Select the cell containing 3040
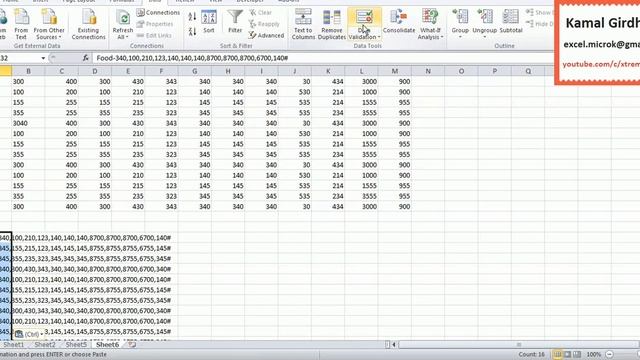Screen dimensions: 640x360 28,123
